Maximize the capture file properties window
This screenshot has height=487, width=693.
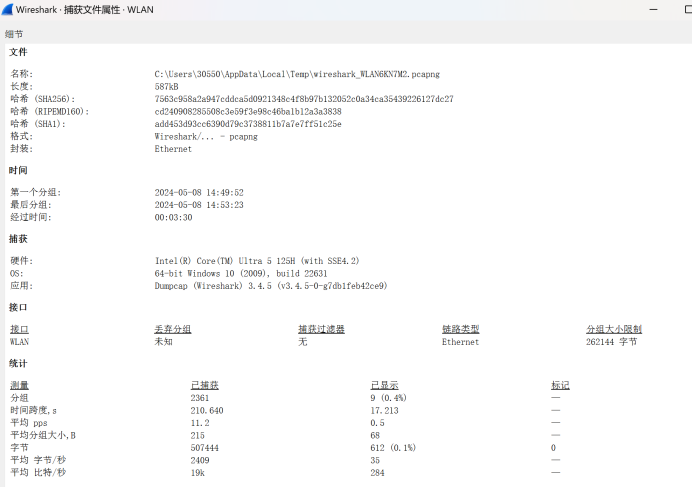coord(688,9)
